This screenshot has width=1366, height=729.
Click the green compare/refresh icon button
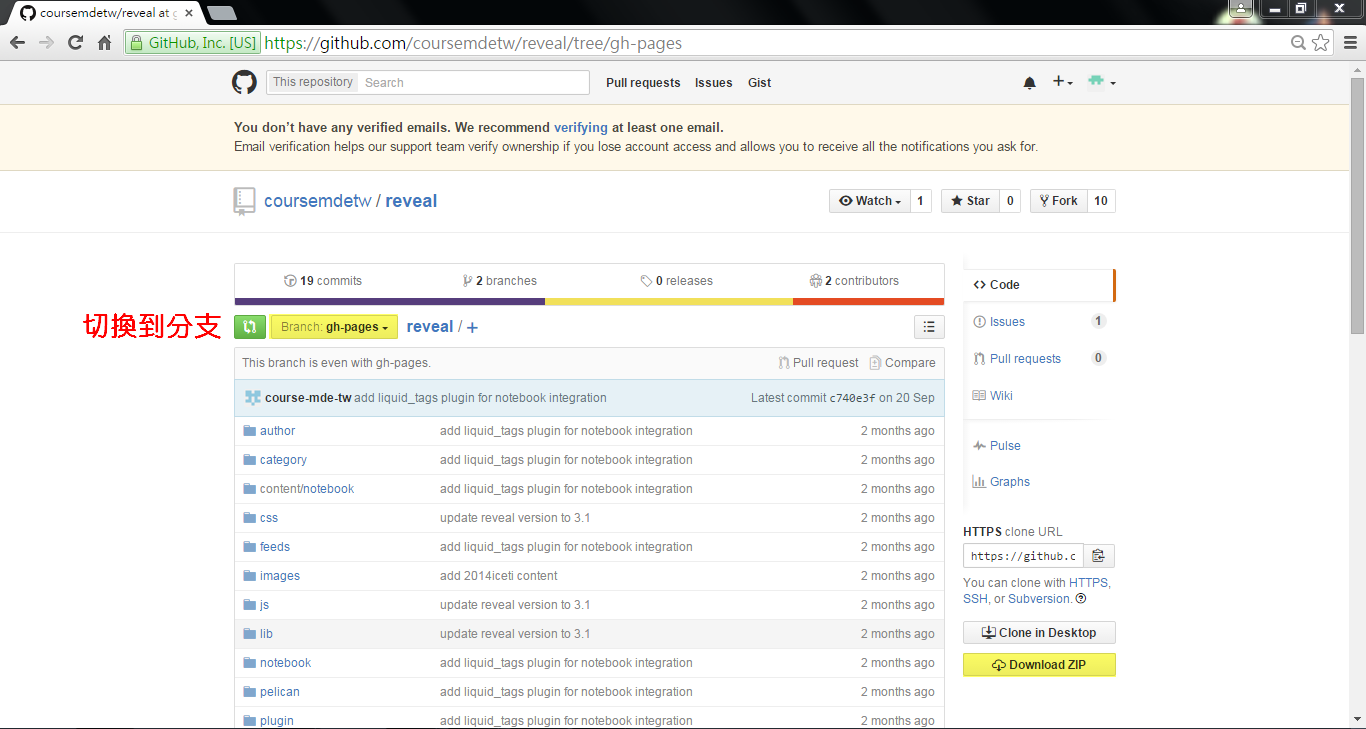(x=250, y=327)
